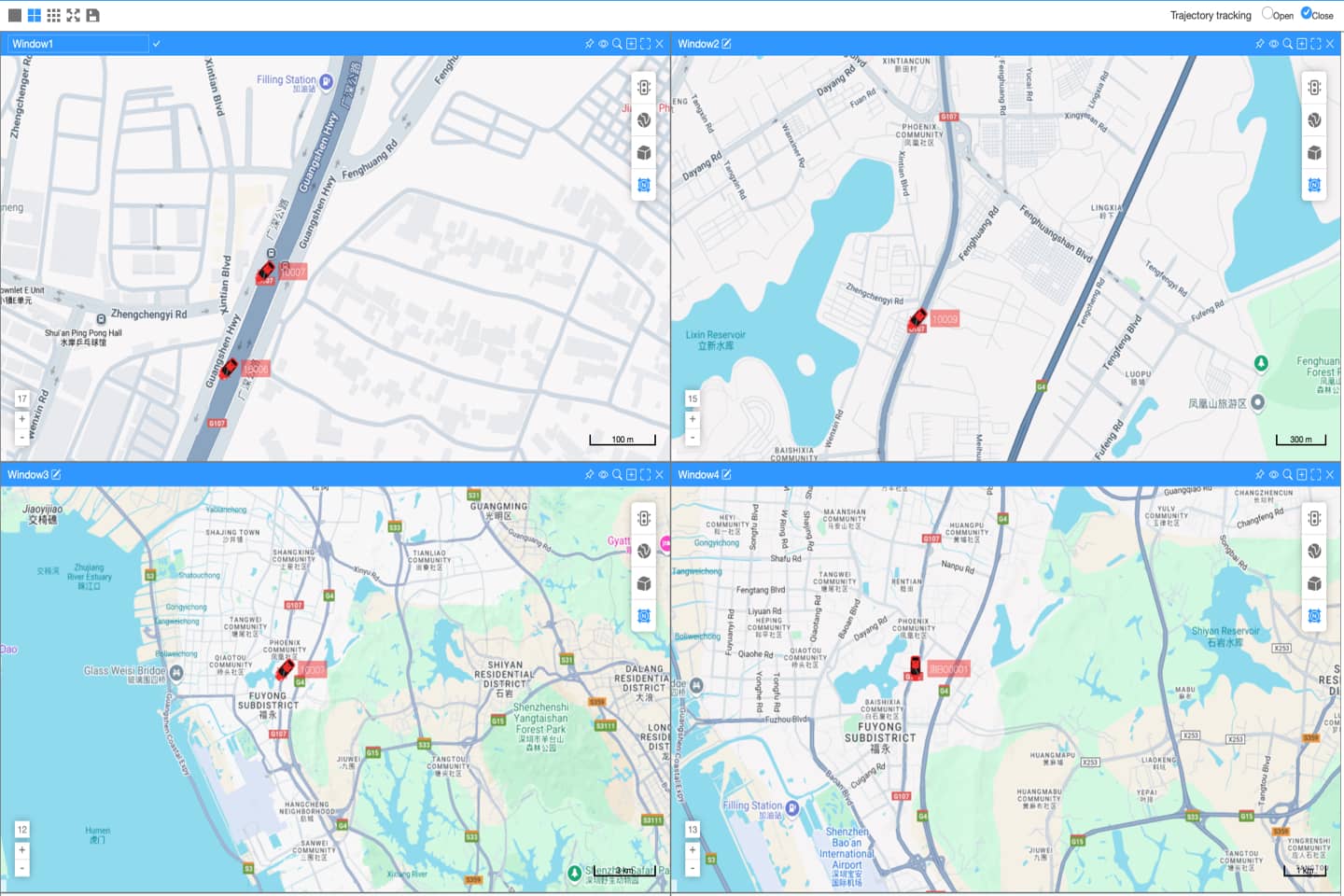Edit the Window4 title with pencil icon

726,475
